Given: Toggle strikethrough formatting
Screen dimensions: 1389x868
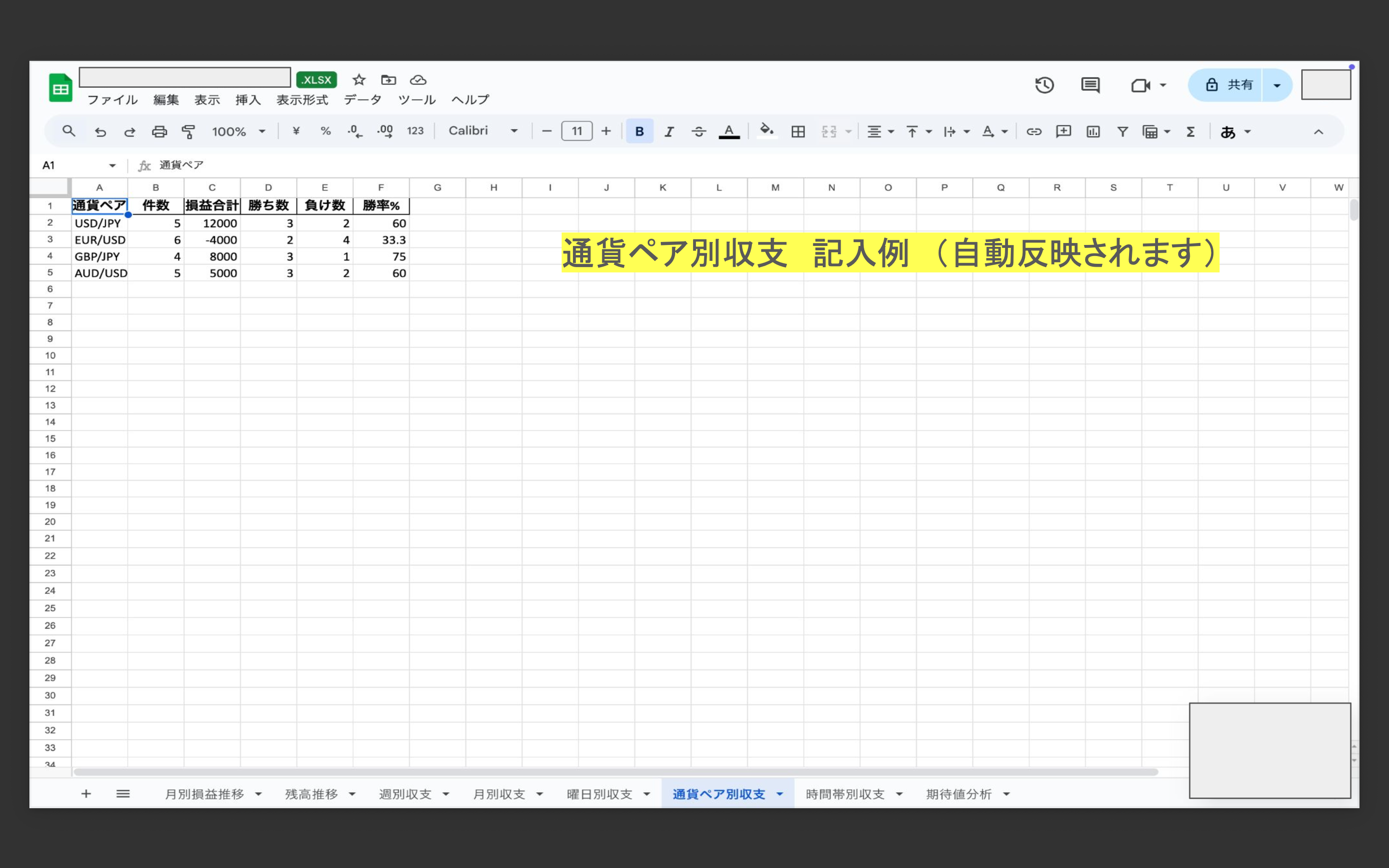Looking at the screenshot, I should [x=698, y=132].
